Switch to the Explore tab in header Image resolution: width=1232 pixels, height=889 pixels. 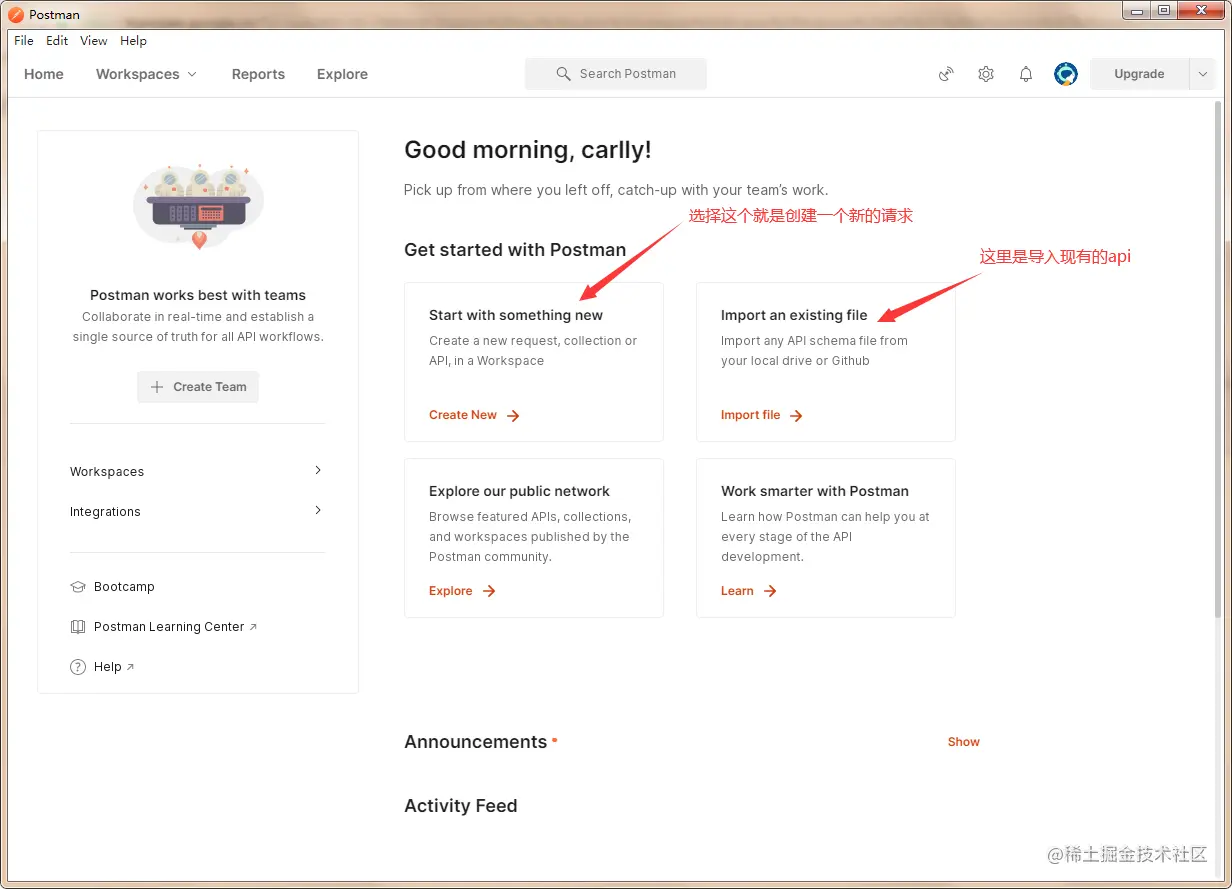pyautogui.click(x=342, y=74)
